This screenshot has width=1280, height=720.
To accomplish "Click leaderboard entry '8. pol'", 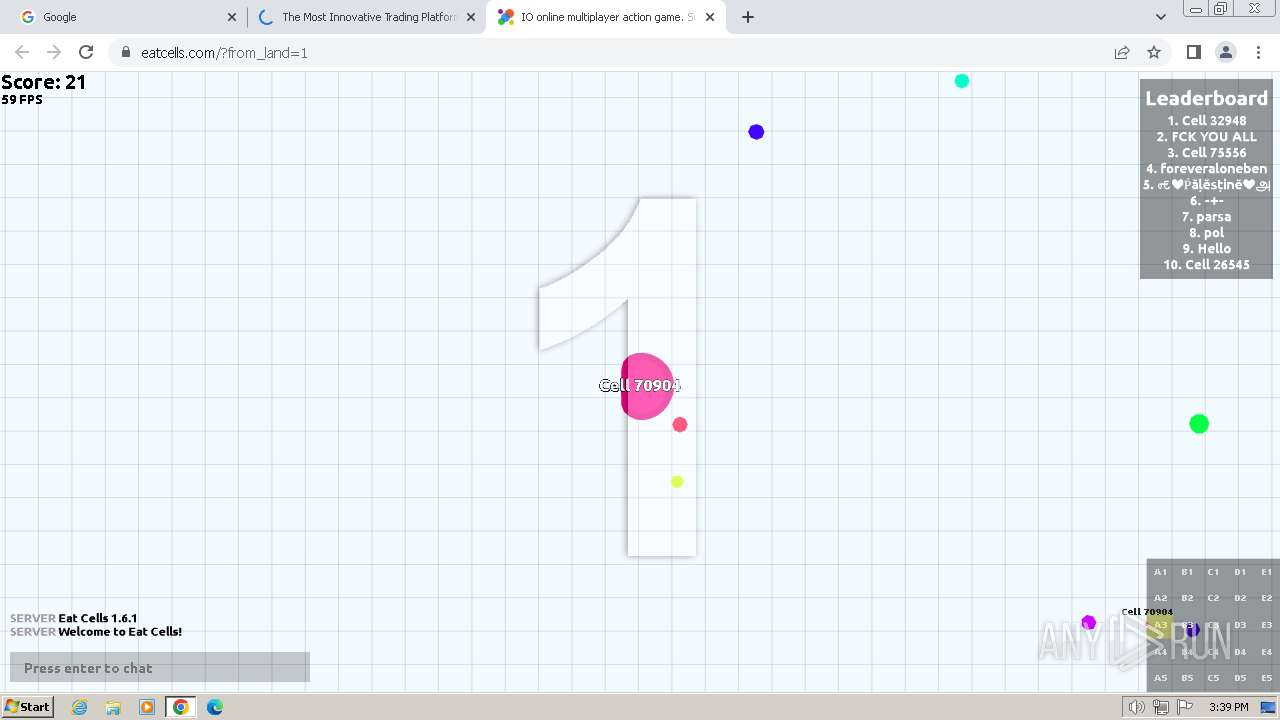I will 1206,233.
